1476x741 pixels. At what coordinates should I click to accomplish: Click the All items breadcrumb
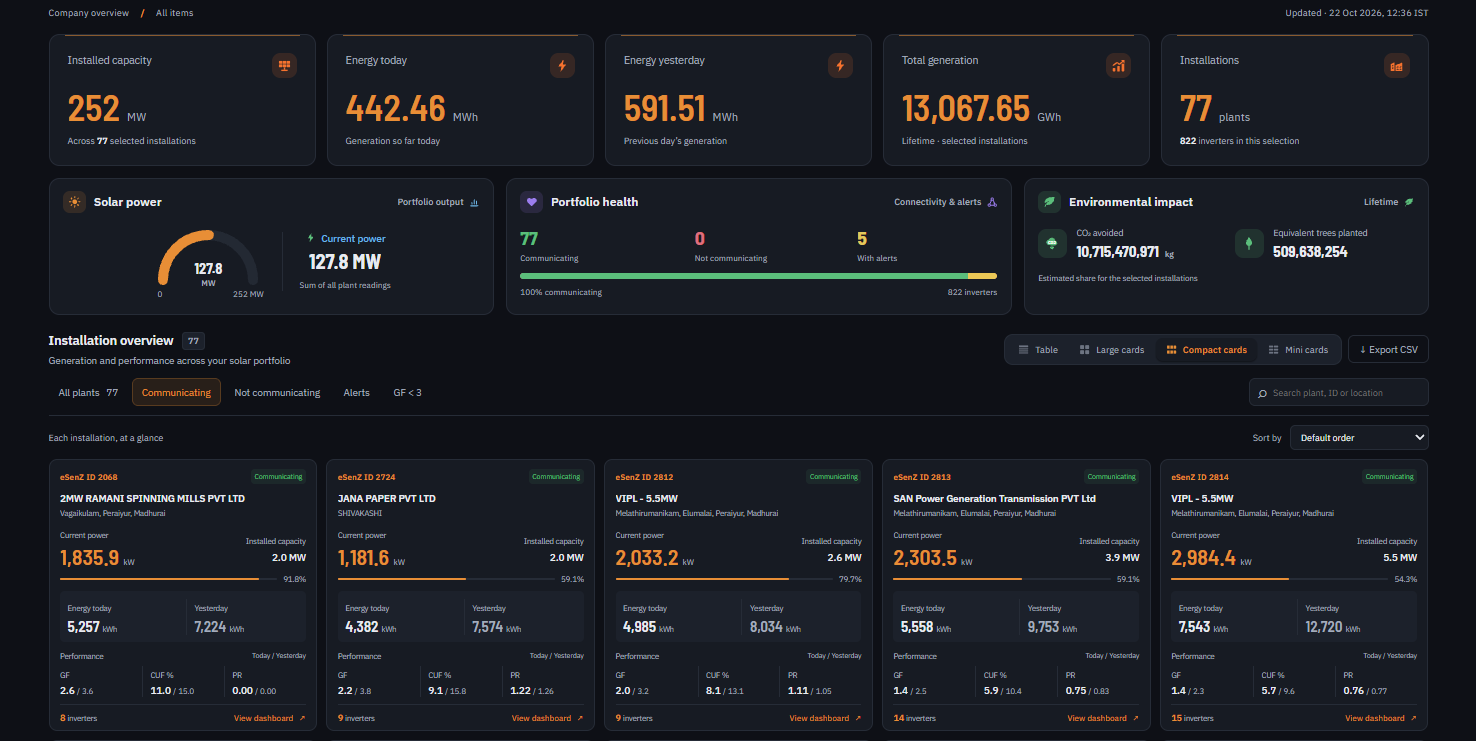coord(175,13)
